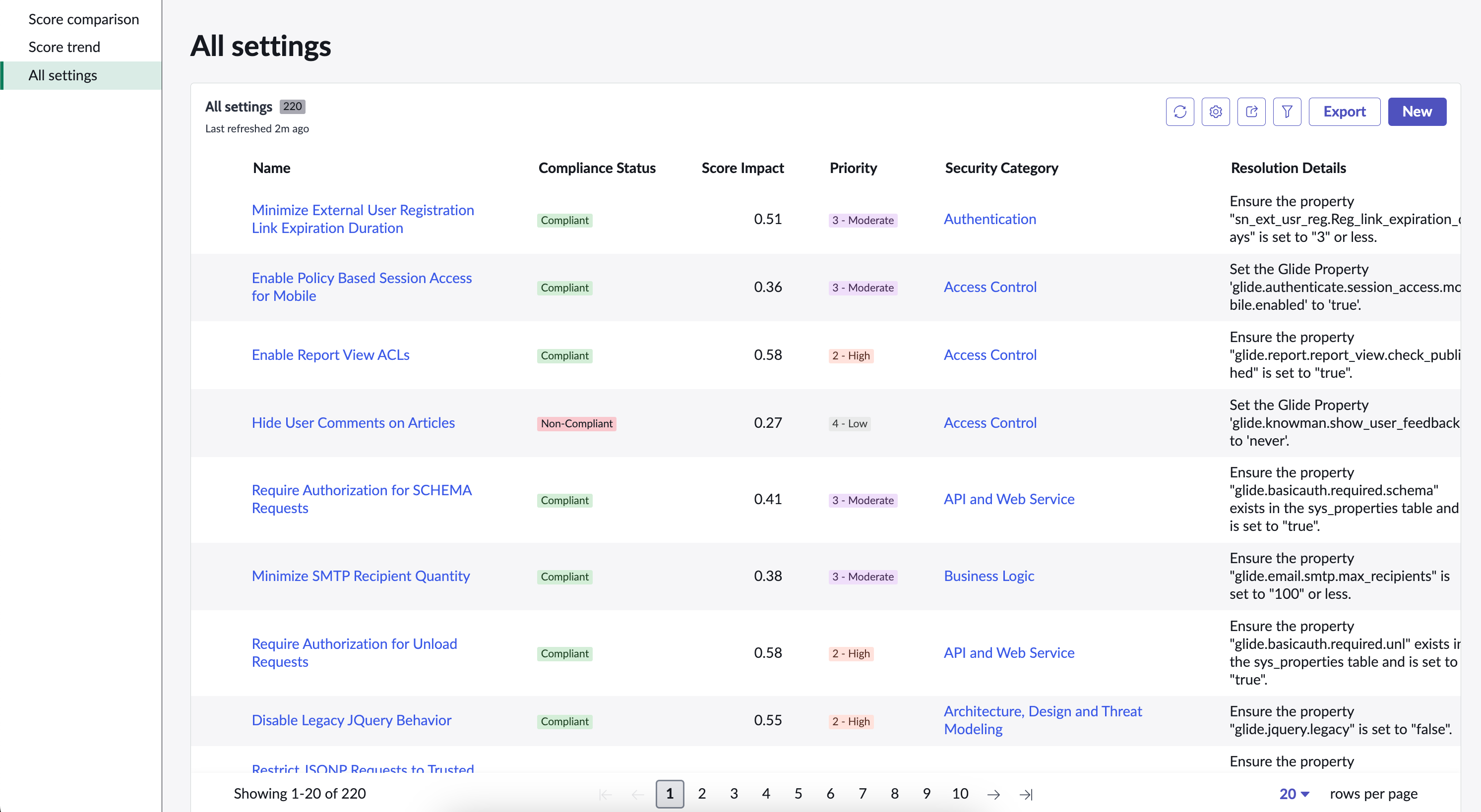Click the New button
Screen dimensions: 1481x812
point(1417,112)
